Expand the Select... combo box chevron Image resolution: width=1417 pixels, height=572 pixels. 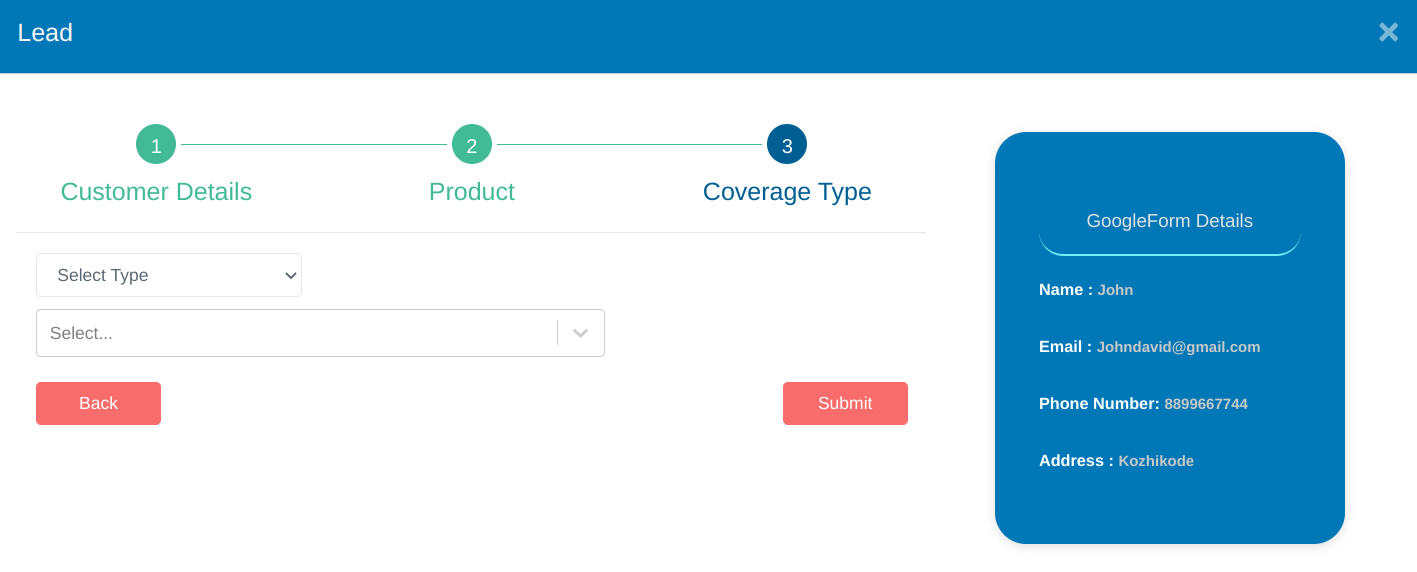(x=581, y=333)
